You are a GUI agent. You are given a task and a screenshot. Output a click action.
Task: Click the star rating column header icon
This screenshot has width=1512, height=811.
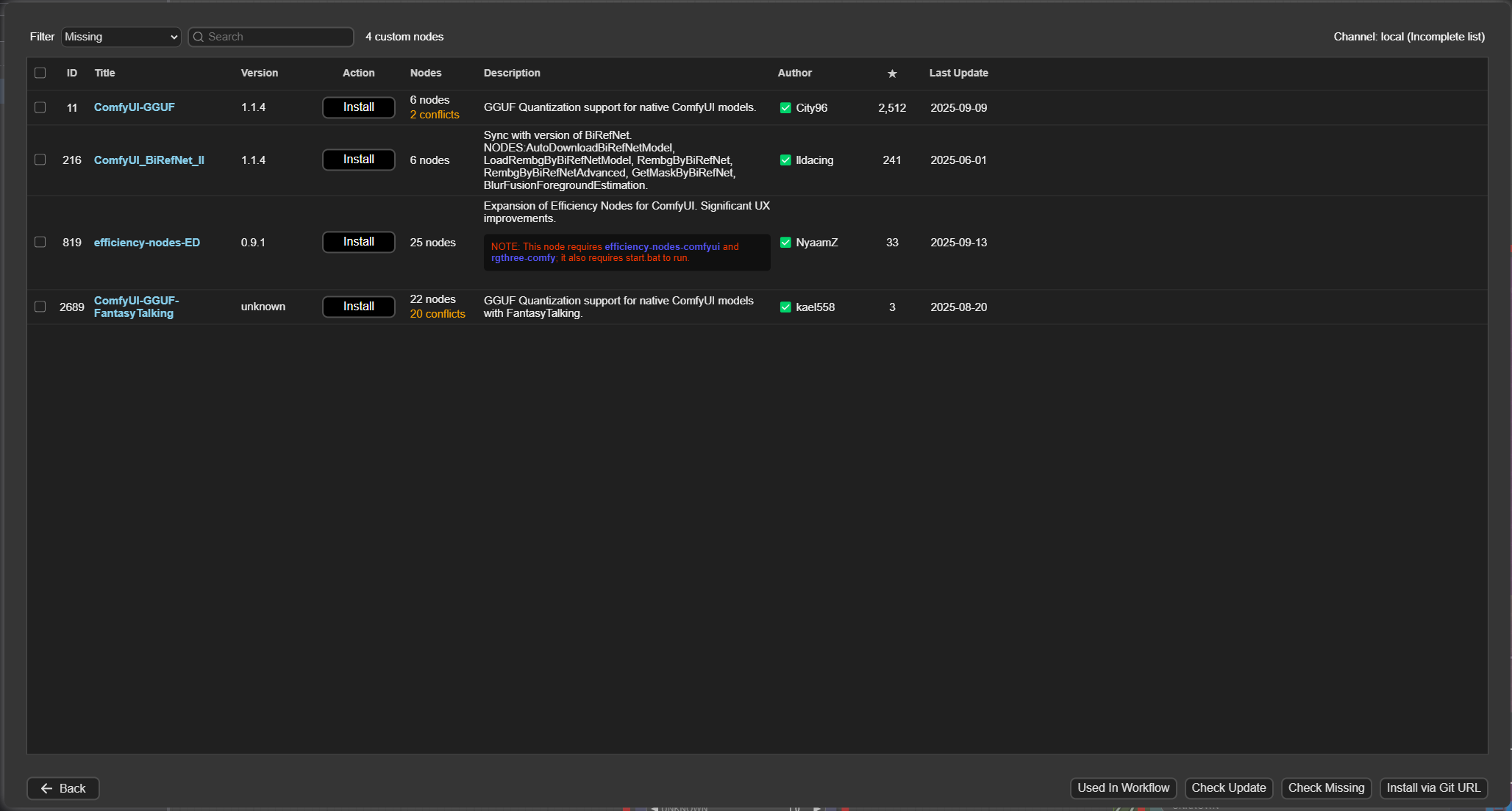point(892,74)
